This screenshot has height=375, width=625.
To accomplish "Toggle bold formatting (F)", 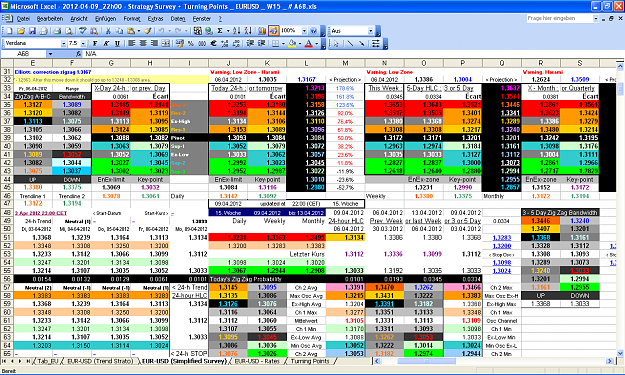I will pyautogui.click(x=95, y=43).
